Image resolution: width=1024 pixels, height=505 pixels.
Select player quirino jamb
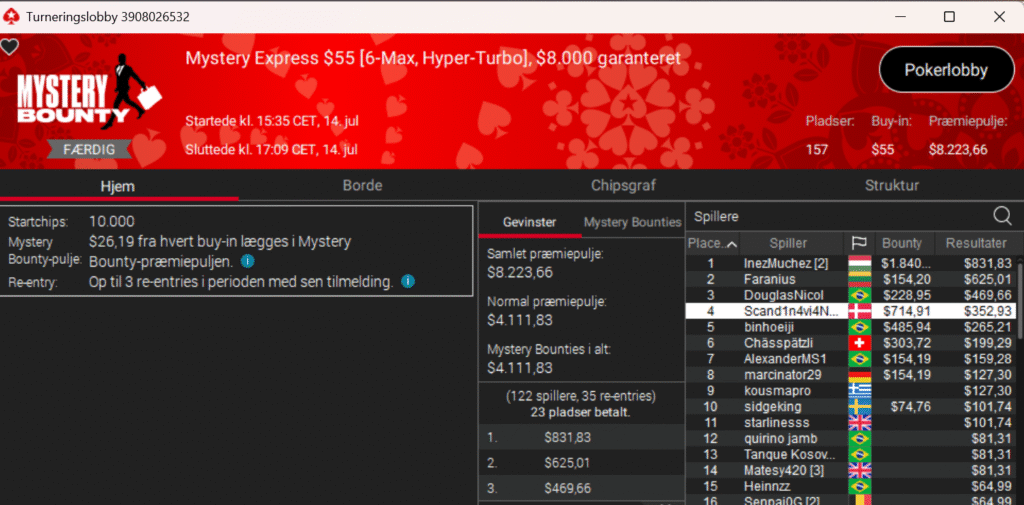[850, 438]
